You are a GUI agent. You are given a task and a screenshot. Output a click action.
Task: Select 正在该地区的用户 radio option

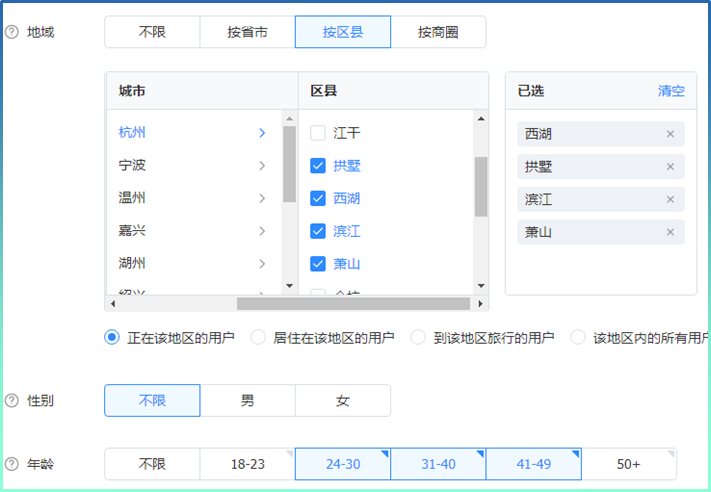pyautogui.click(x=112, y=337)
